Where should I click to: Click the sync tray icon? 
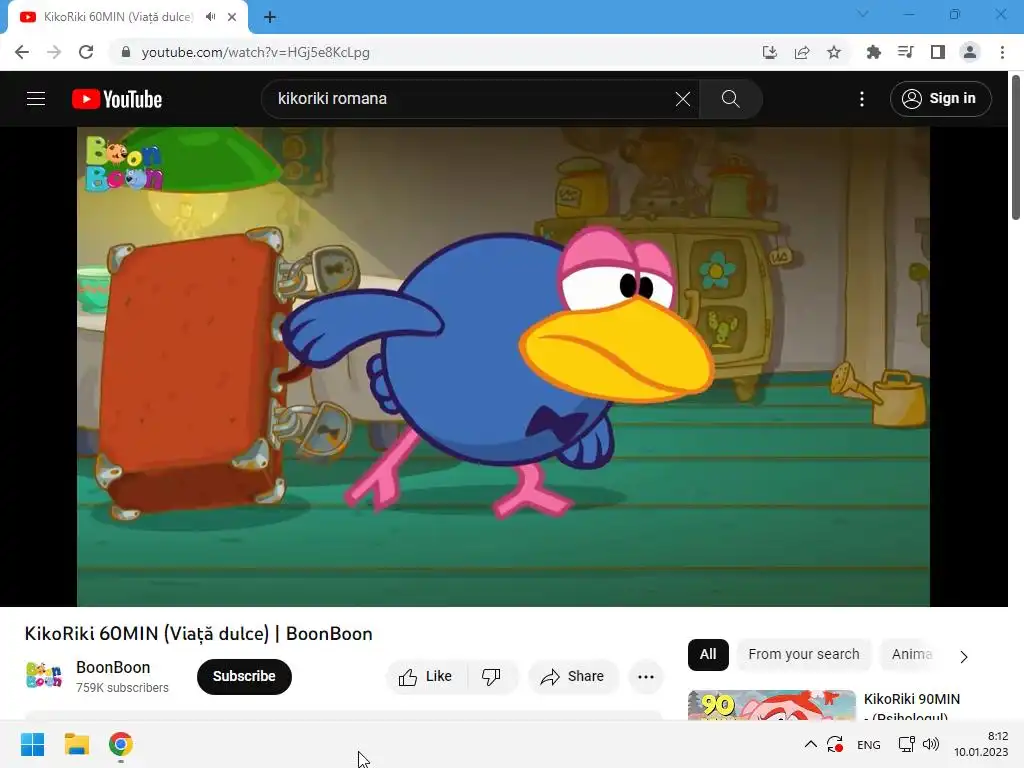[835, 744]
